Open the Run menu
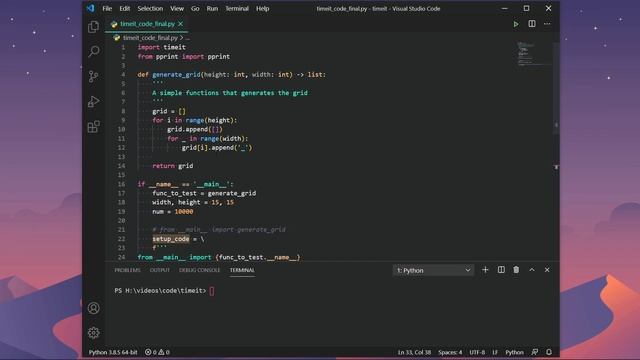This screenshot has height=360, width=640. tap(212, 8)
